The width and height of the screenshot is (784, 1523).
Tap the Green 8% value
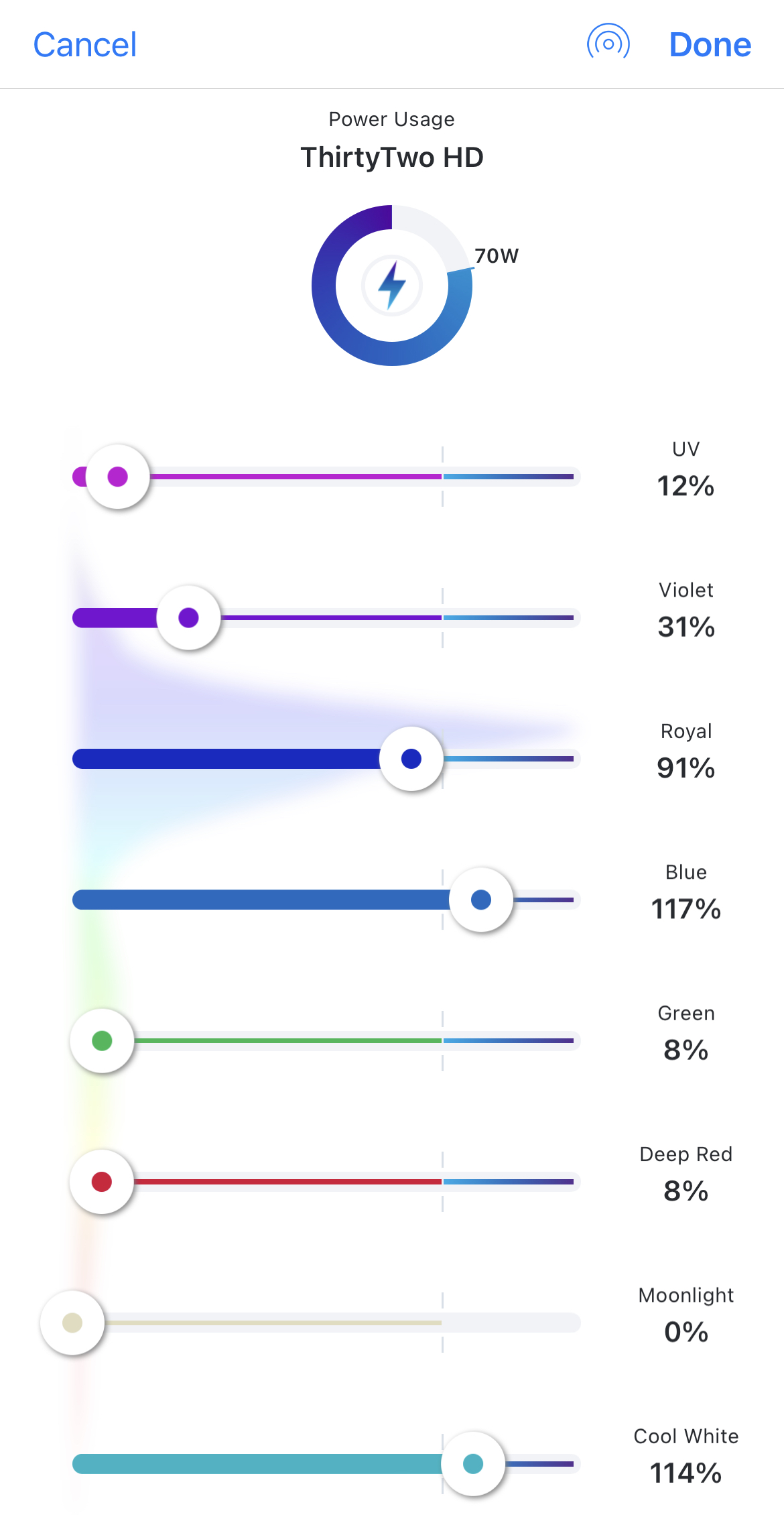pyautogui.click(x=685, y=1050)
